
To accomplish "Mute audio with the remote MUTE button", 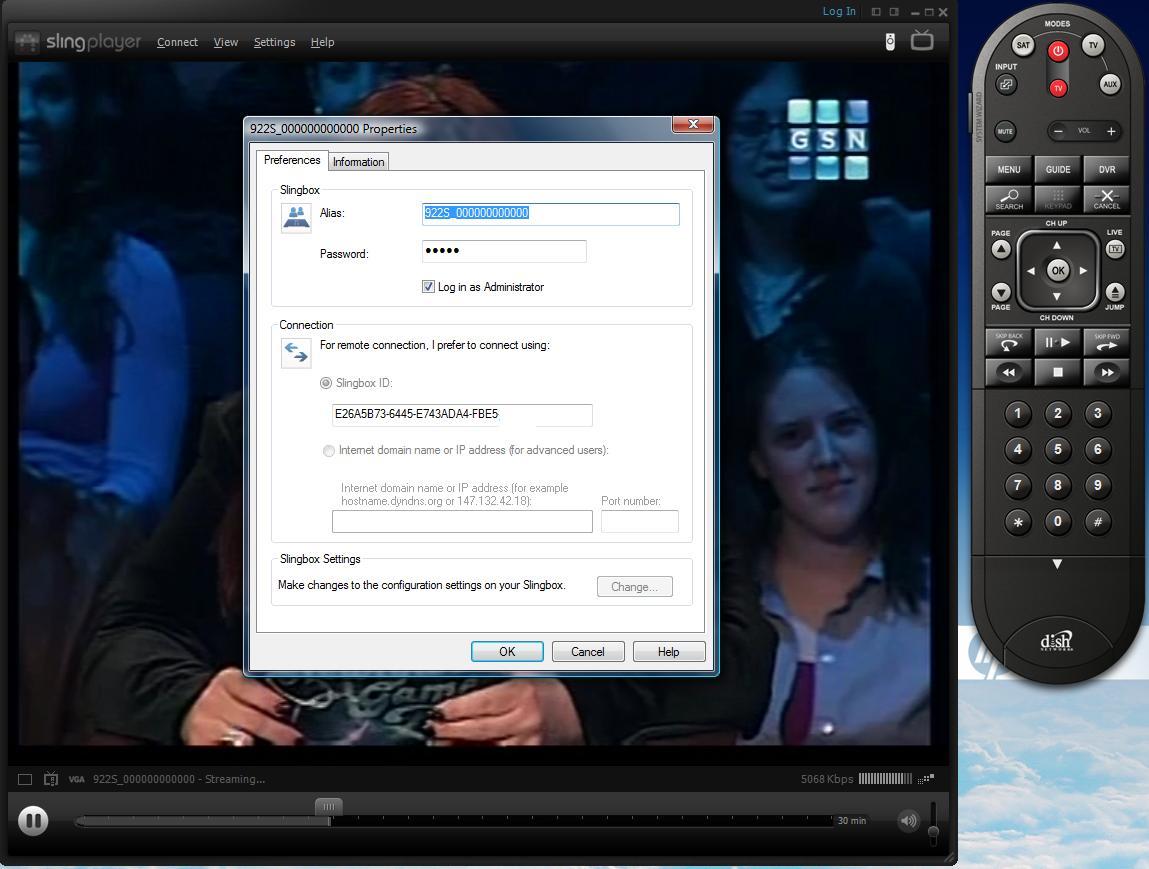I will pos(1005,131).
